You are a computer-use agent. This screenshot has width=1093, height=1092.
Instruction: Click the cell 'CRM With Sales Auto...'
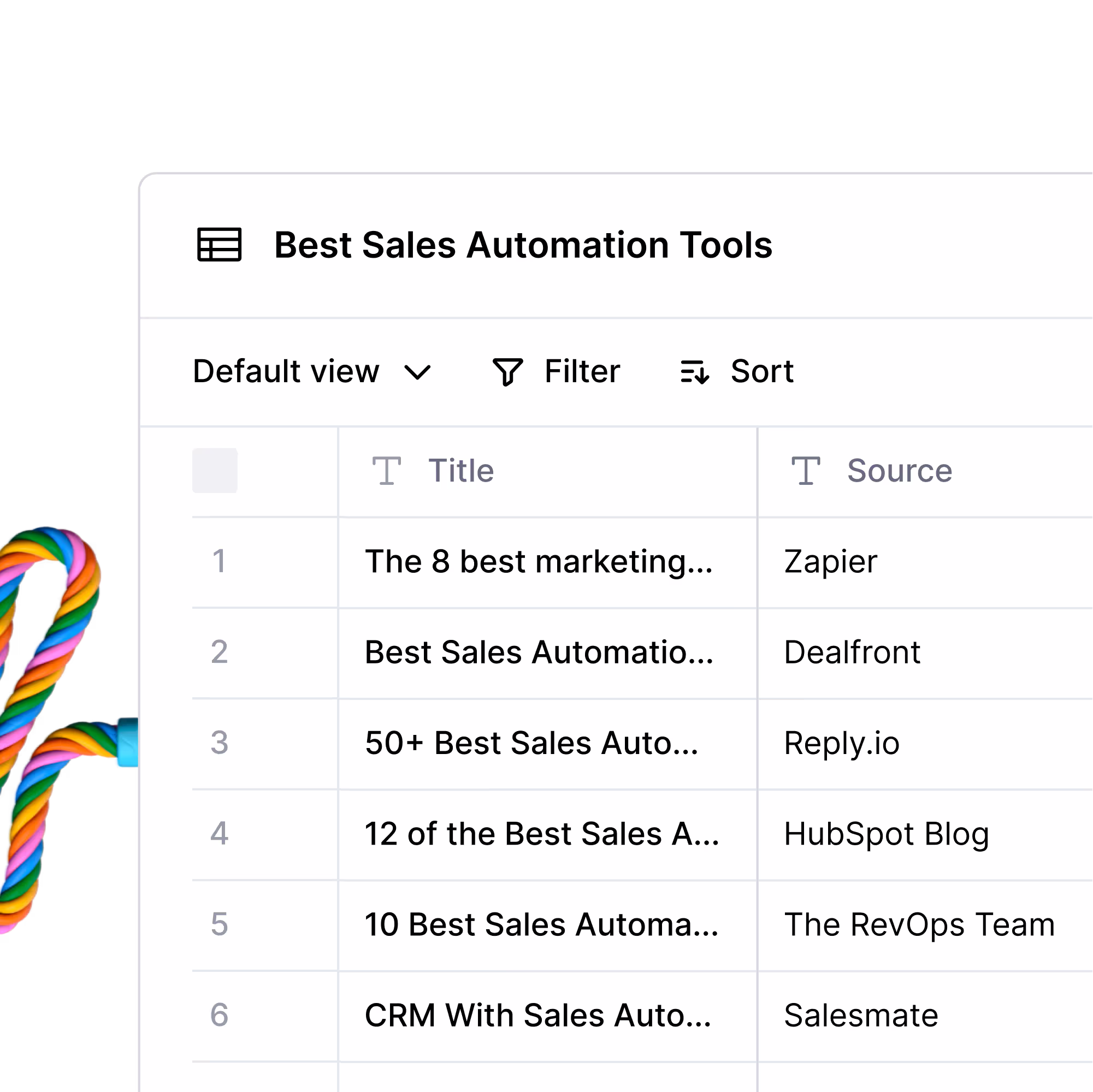point(548,1017)
